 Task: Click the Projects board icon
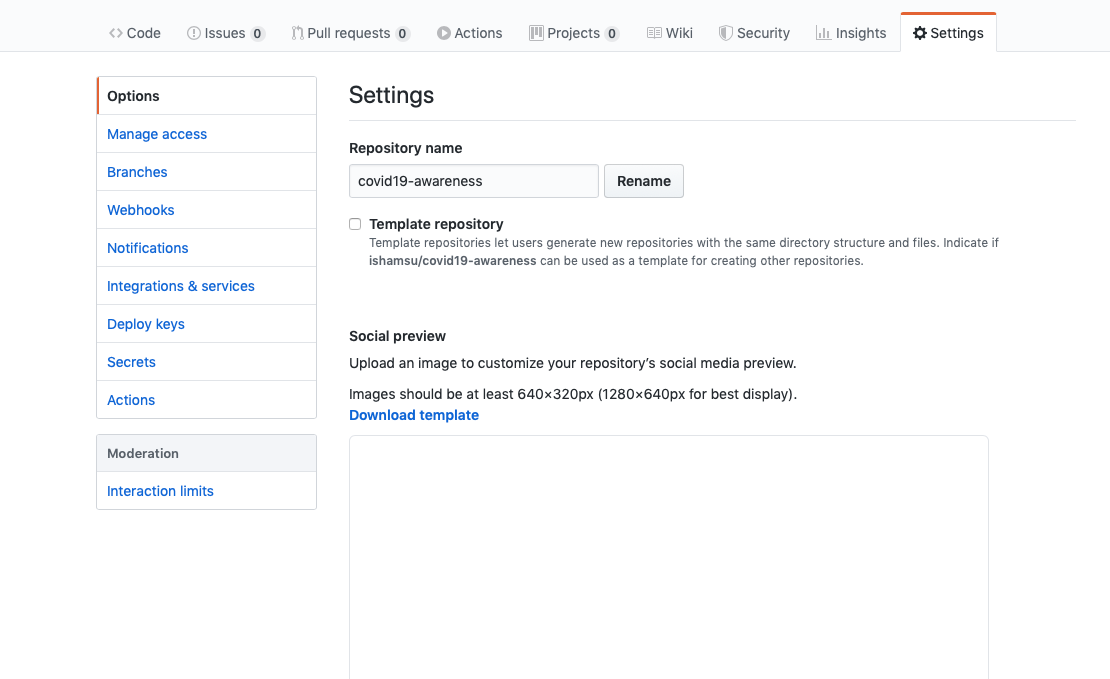534,32
